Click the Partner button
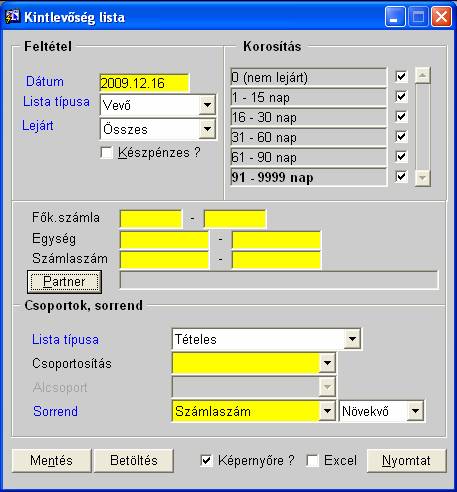The image size is (457, 492). tap(64, 282)
